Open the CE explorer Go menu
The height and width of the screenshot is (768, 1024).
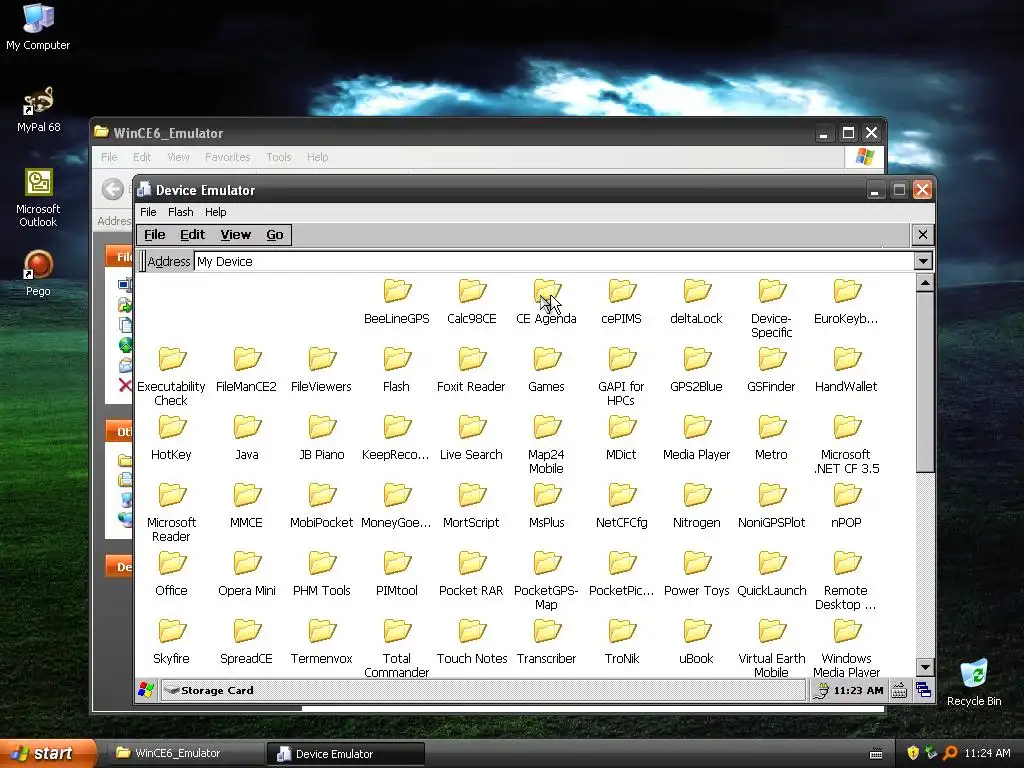(x=275, y=234)
